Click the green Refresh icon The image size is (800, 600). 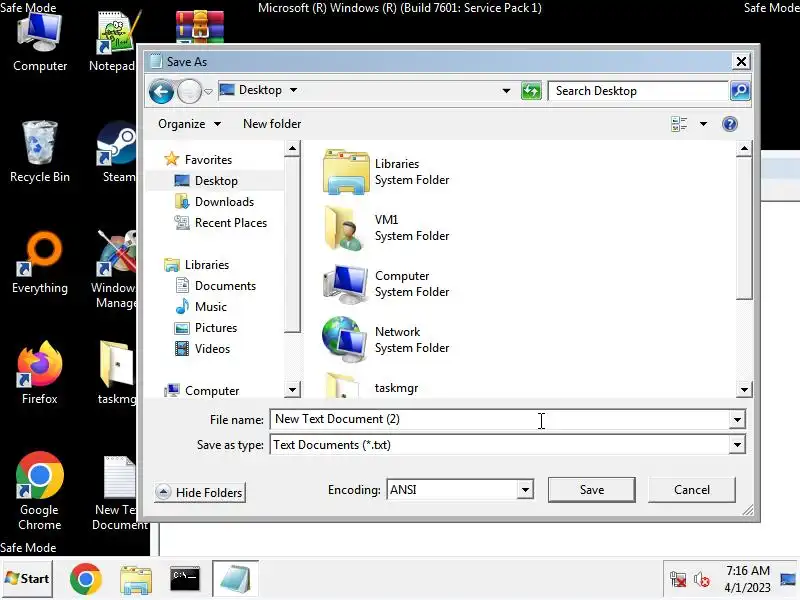pyautogui.click(x=531, y=91)
